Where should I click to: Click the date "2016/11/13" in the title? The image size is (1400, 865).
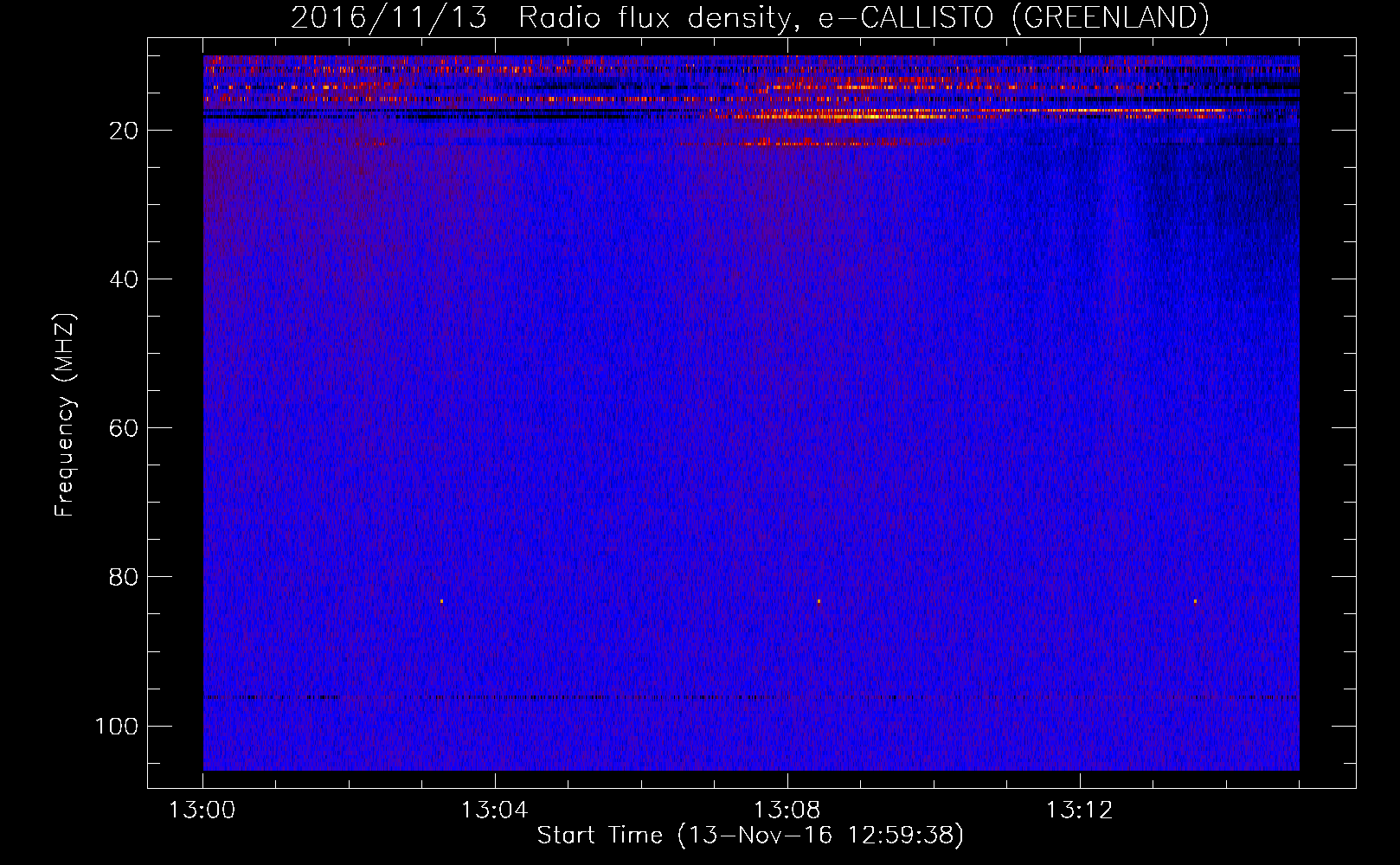tap(389, 18)
